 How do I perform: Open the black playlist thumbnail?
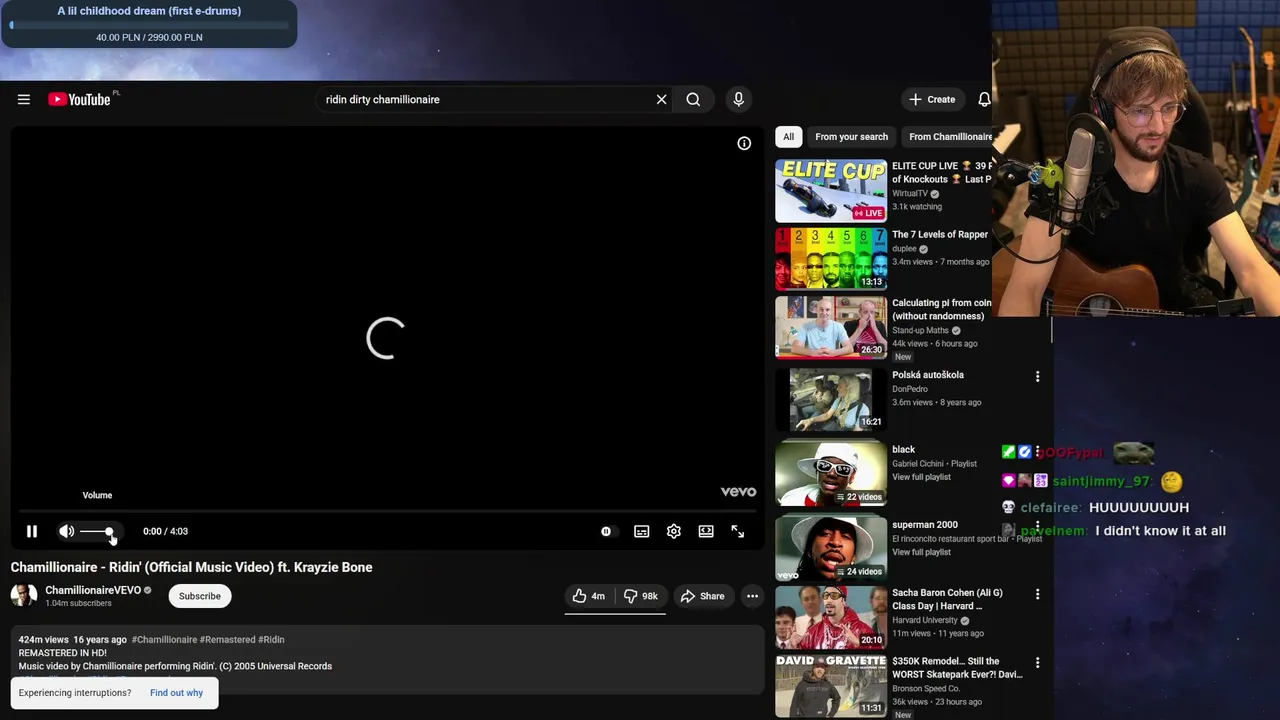pyautogui.click(x=831, y=474)
